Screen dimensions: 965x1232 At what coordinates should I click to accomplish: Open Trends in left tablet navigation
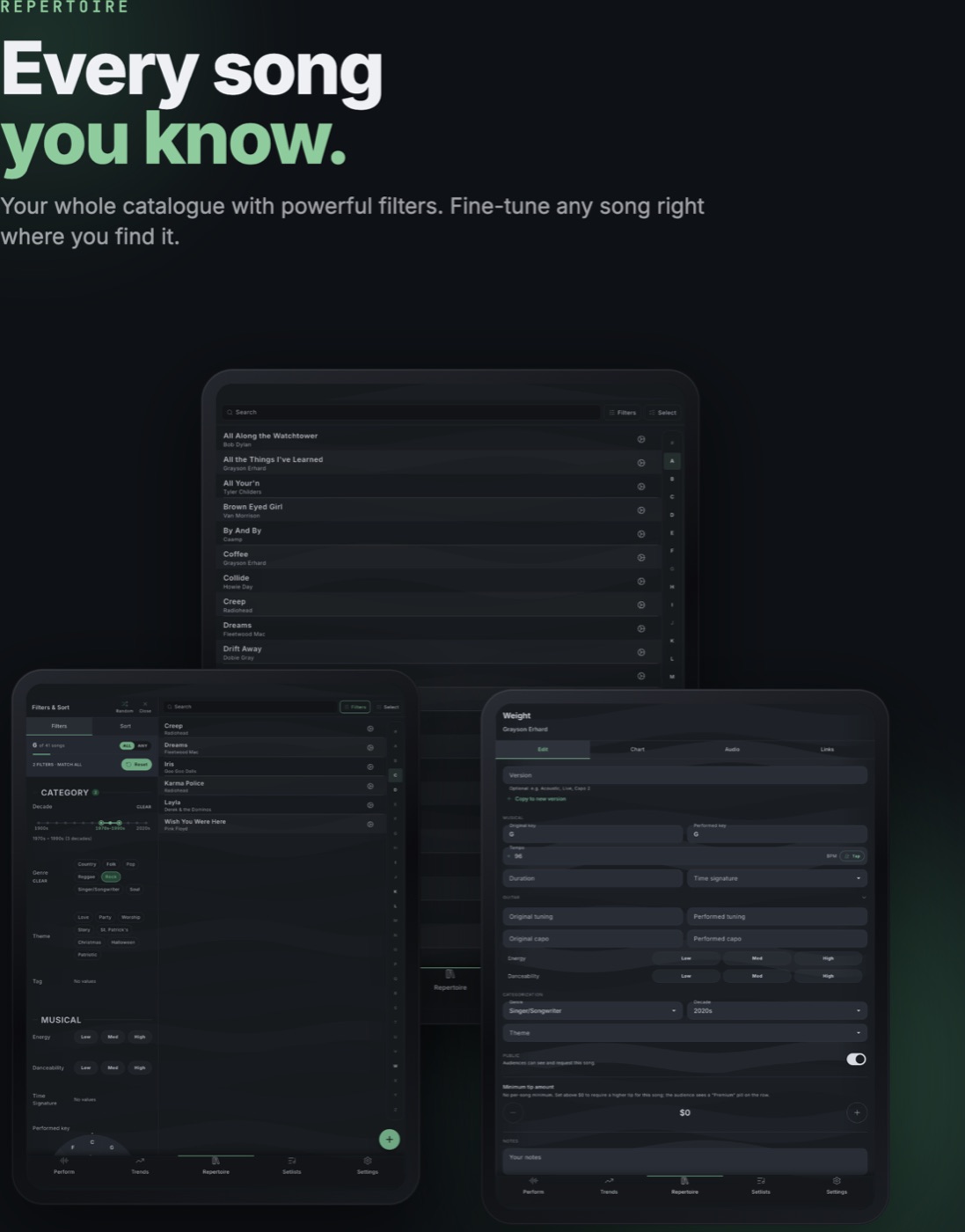[x=140, y=1166]
